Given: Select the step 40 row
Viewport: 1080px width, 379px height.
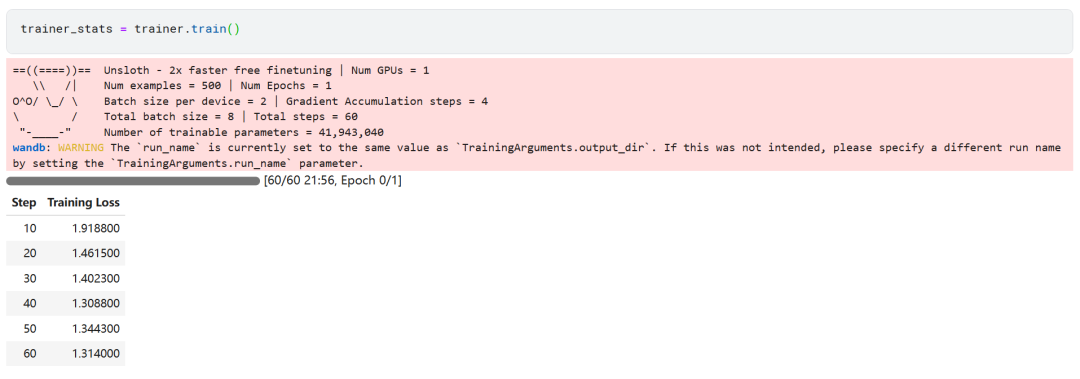Looking at the screenshot, I should 65,303.
